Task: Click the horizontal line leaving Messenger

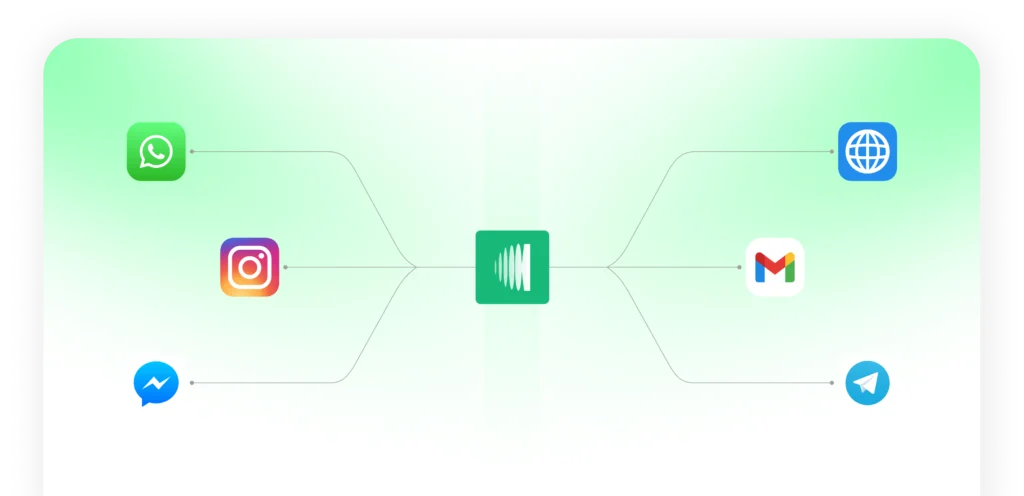Action: click(260, 383)
